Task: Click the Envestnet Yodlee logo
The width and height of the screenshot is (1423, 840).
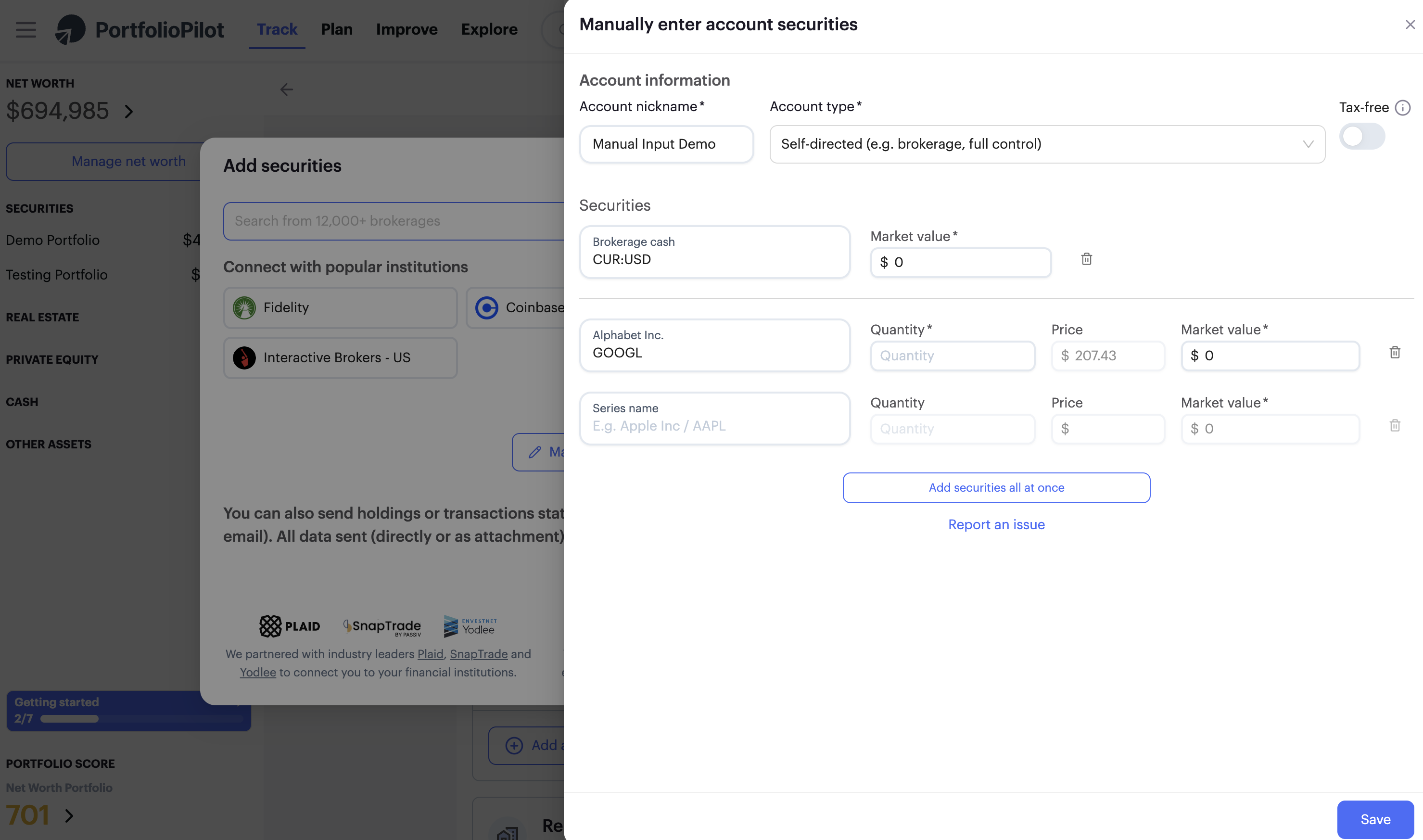Action: [x=470, y=626]
